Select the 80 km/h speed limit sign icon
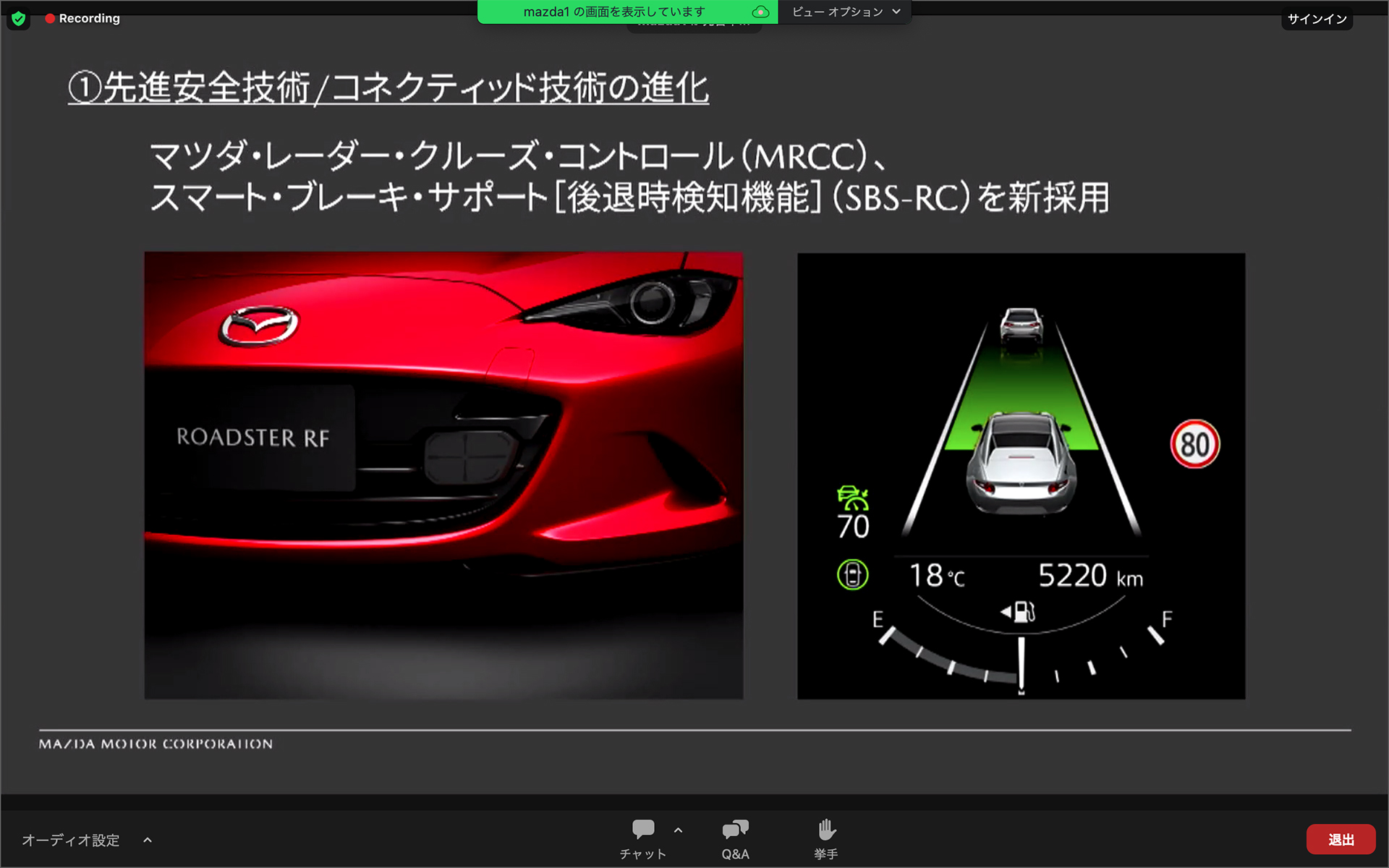The height and width of the screenshot is (868, 1389). (1195, 444)
